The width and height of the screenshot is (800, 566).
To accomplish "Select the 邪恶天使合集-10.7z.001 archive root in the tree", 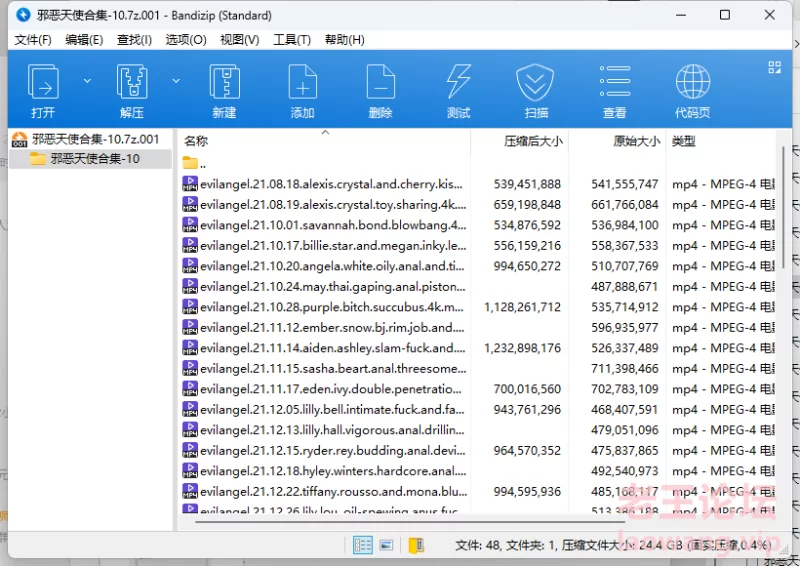I will click(85, 139).
